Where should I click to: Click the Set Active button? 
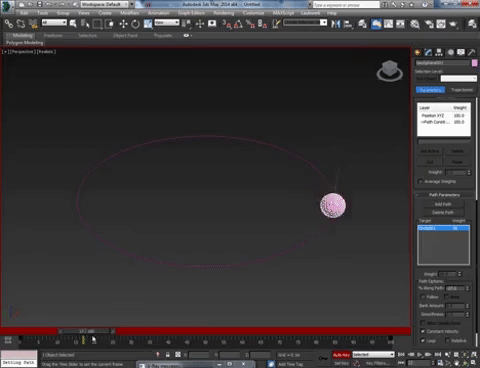[430, 151]
